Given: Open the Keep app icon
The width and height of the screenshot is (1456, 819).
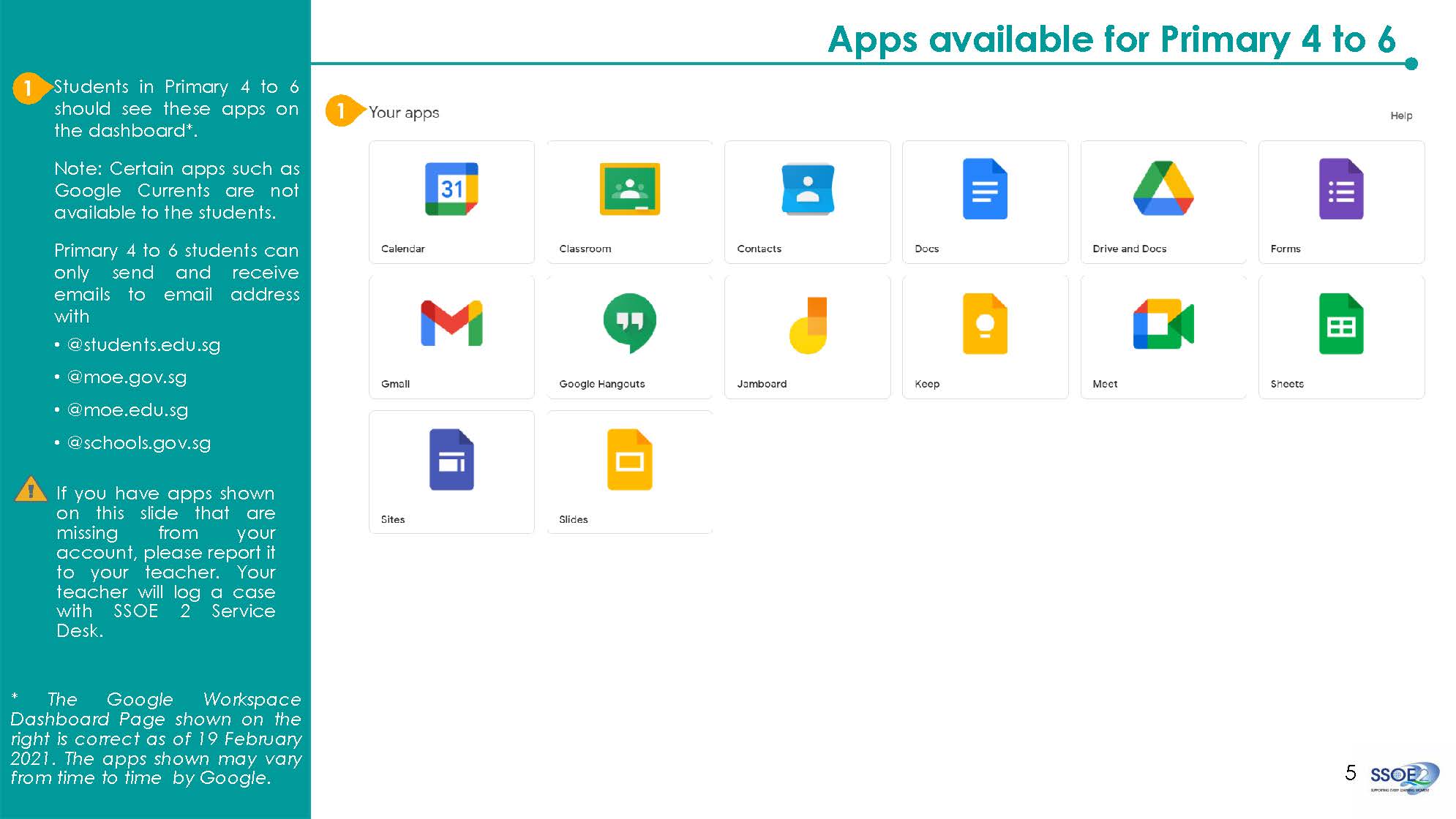Looking at the screenshot, I should 985,323.
